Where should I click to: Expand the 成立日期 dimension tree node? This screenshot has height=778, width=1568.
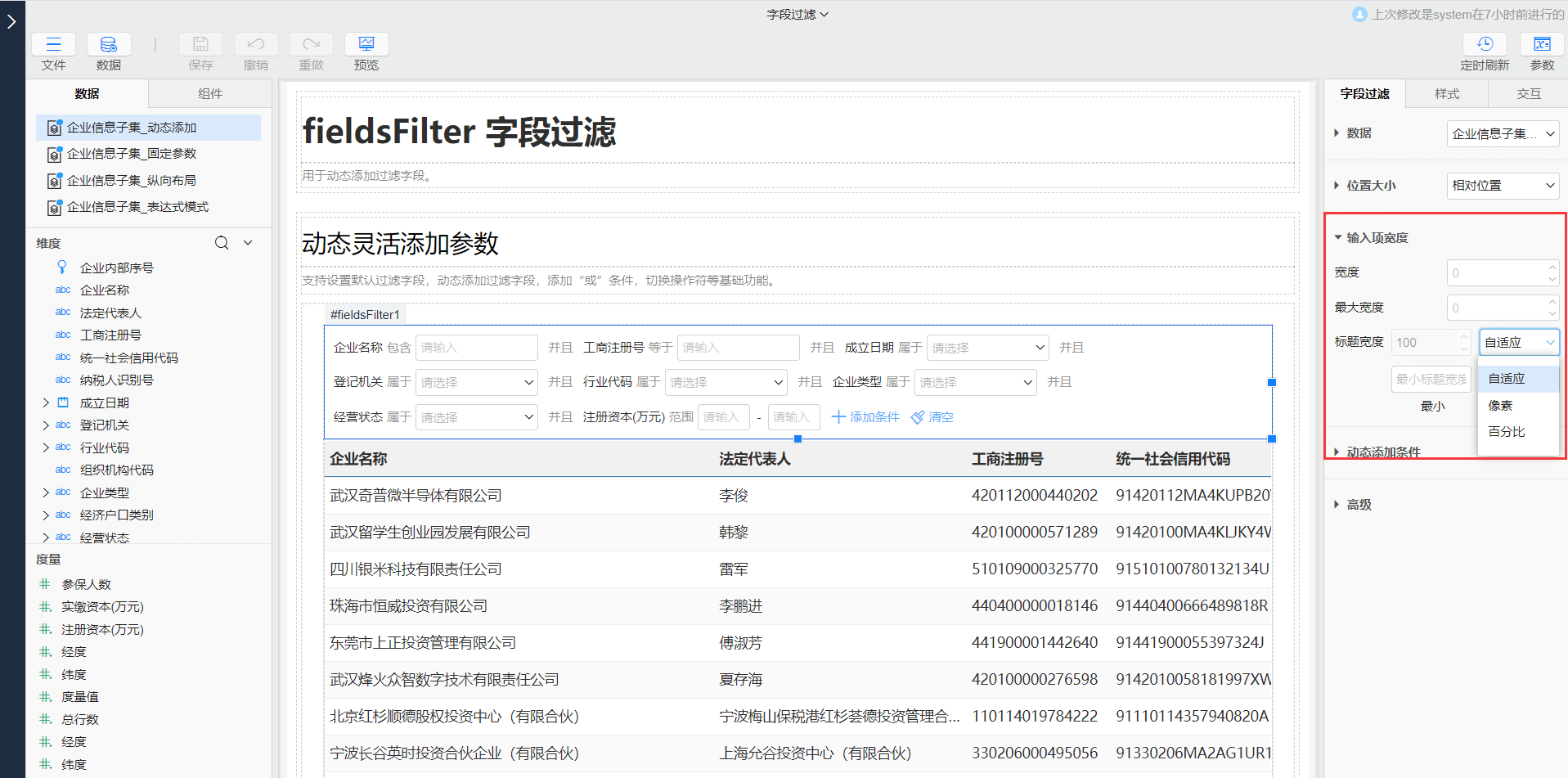46,402
